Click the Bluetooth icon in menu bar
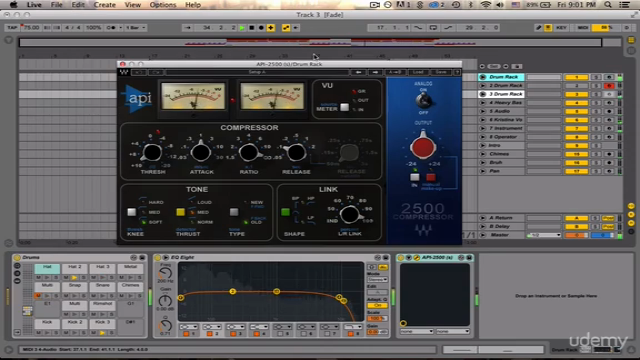 point(471,5)
